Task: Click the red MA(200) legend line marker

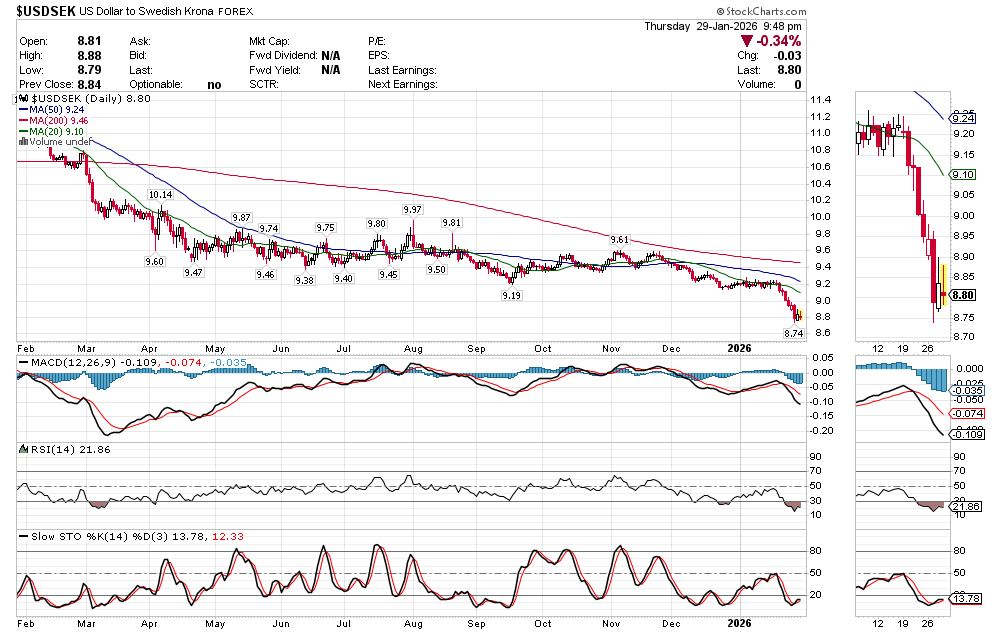Action: pos(23,121)
